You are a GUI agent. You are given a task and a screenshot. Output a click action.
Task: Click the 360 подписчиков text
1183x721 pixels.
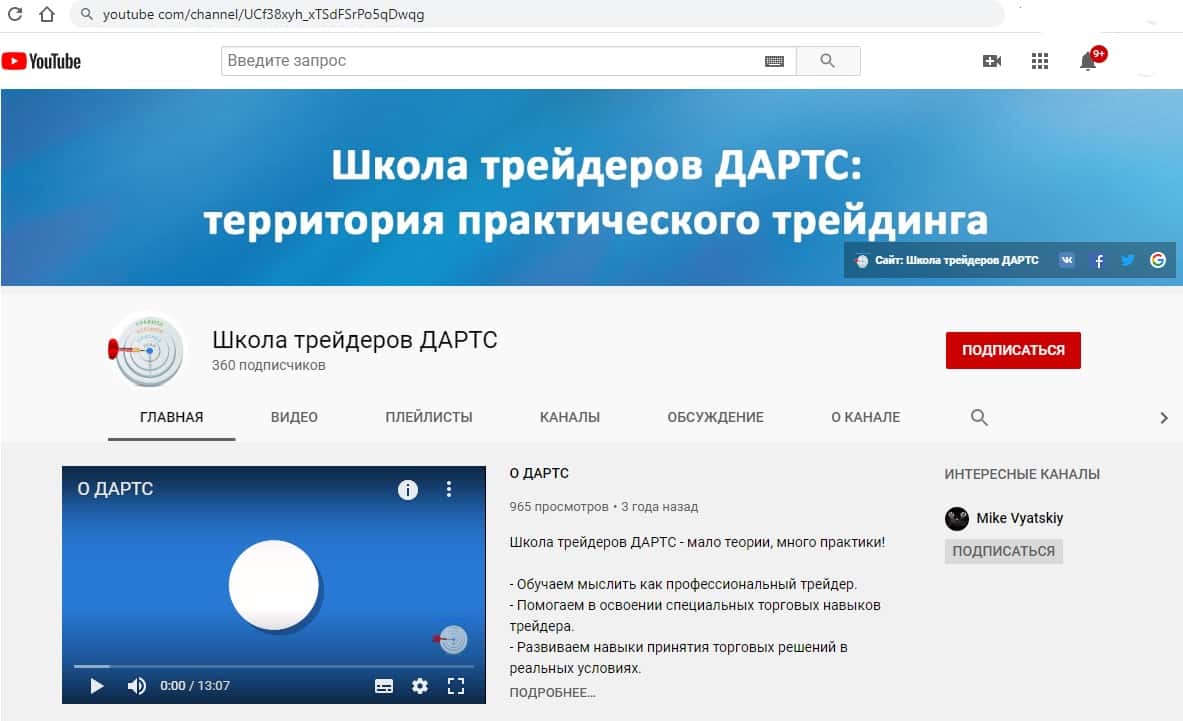pyautogui.click(x=269, y=365)
